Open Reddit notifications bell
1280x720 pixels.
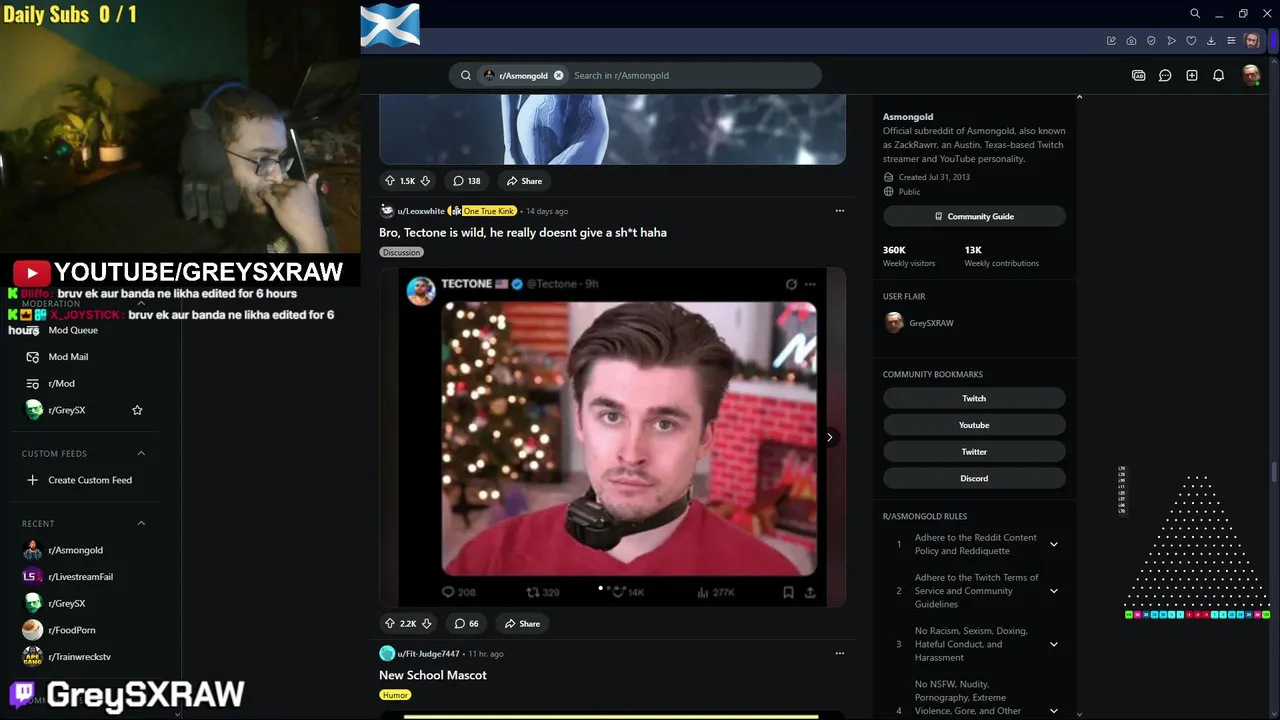[x=1218, y=75]
